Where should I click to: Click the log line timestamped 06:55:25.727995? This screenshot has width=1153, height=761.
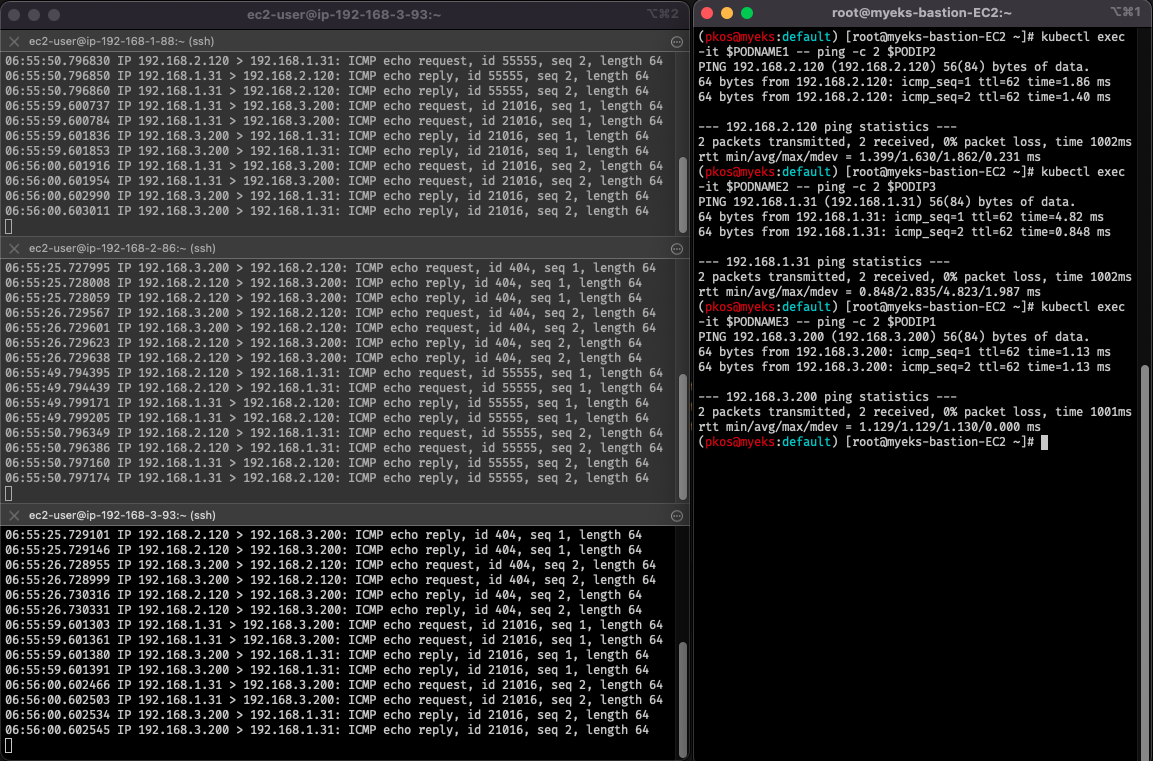(330, 268)
